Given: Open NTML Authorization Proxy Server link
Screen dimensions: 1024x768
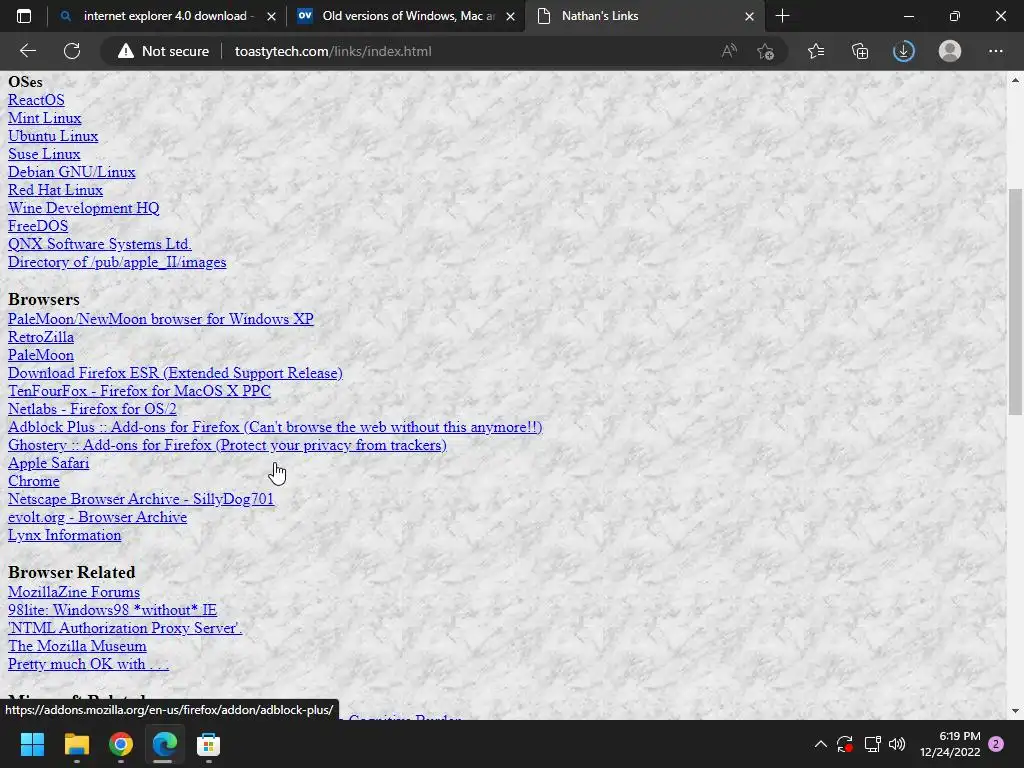Looking at the screenshot, I should pos(125,628).
